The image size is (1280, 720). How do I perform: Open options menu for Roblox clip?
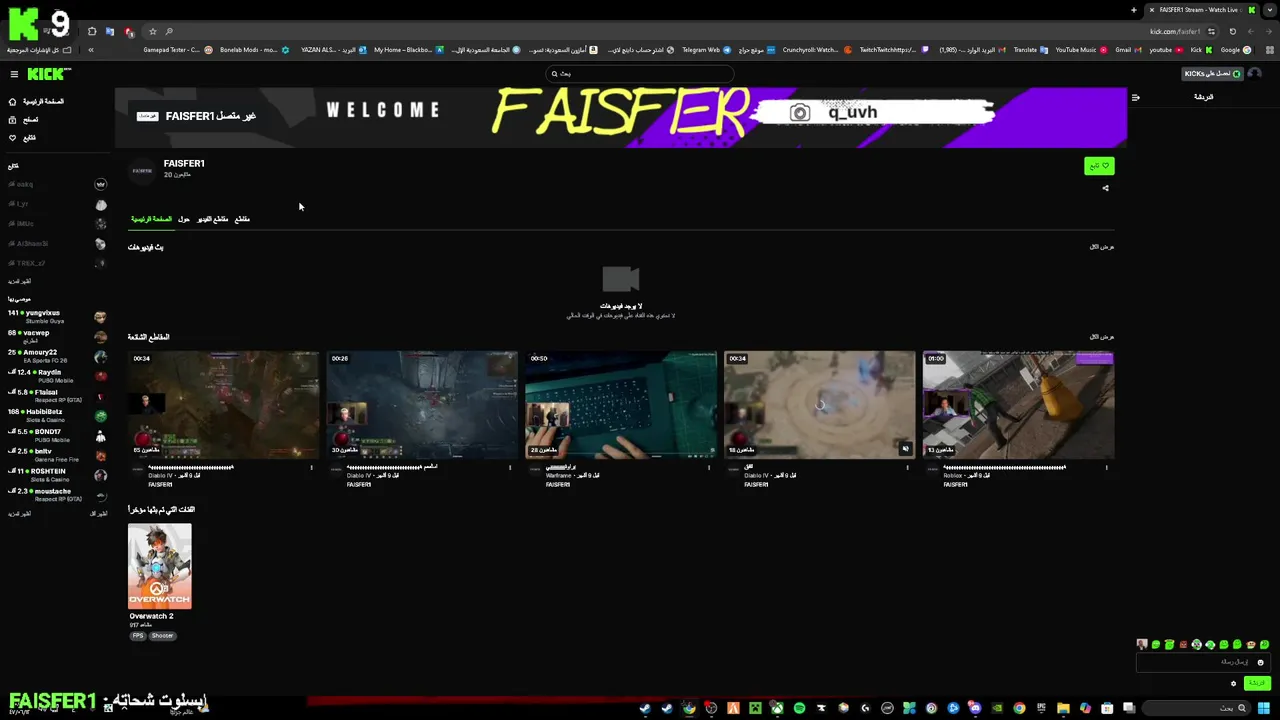pyautogui.click(x=1106, y=467)
